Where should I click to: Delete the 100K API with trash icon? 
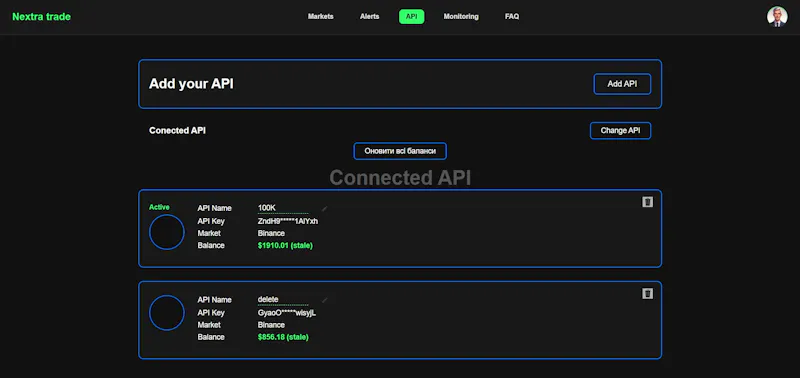(647, 202)
